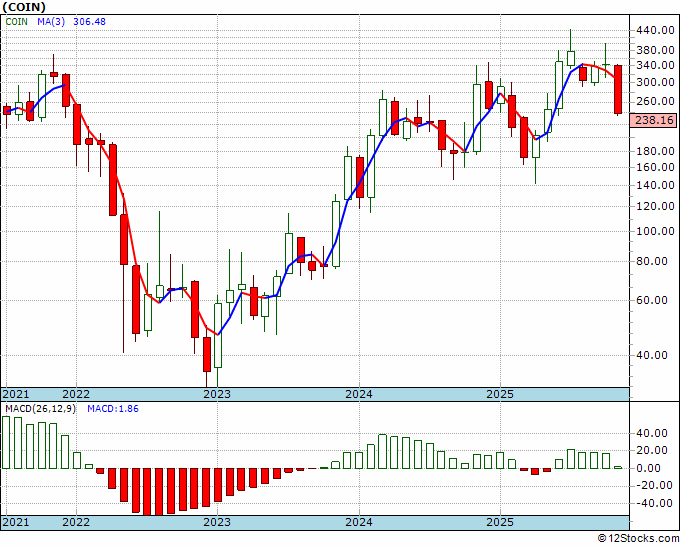Click the 300.00 price axis label

[655, 82]
